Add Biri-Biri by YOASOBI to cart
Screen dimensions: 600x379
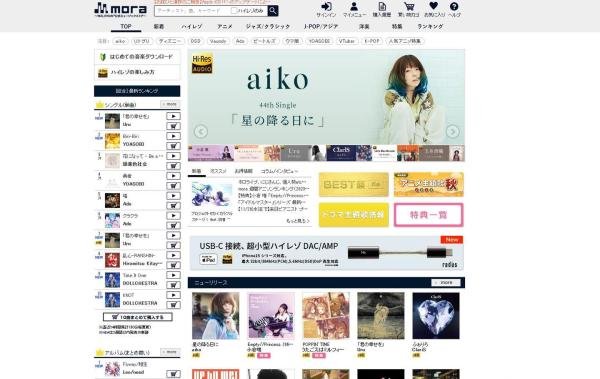tap(173, 146)
